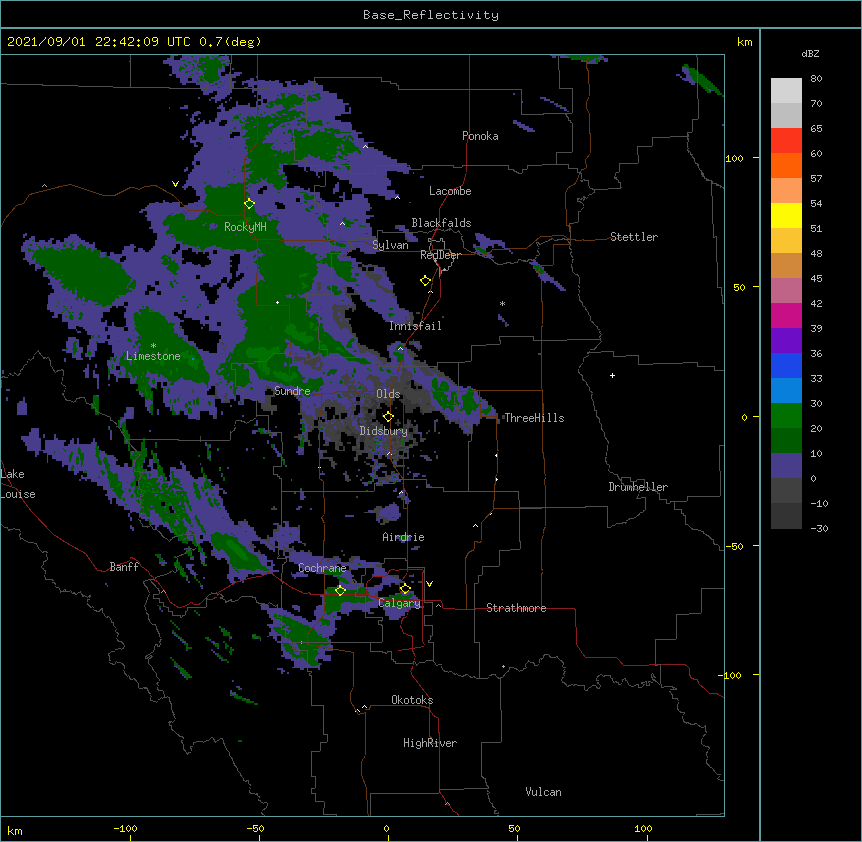862x842 pixels.
Task: Click the white asterisk above the Limestone label
Action: 153,346
